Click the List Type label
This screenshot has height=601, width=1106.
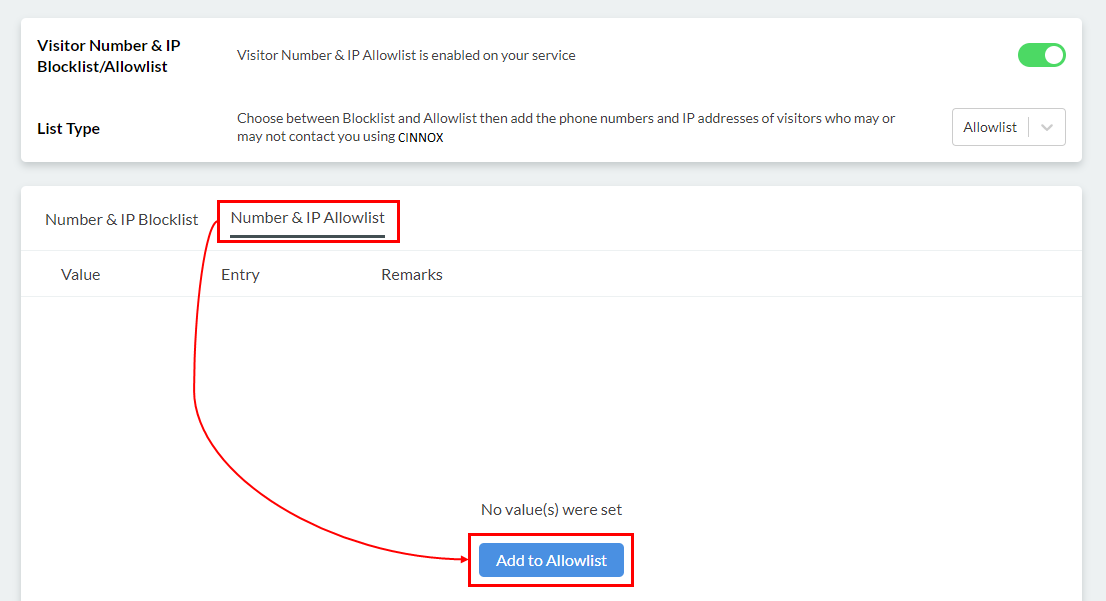pos(68,128)
